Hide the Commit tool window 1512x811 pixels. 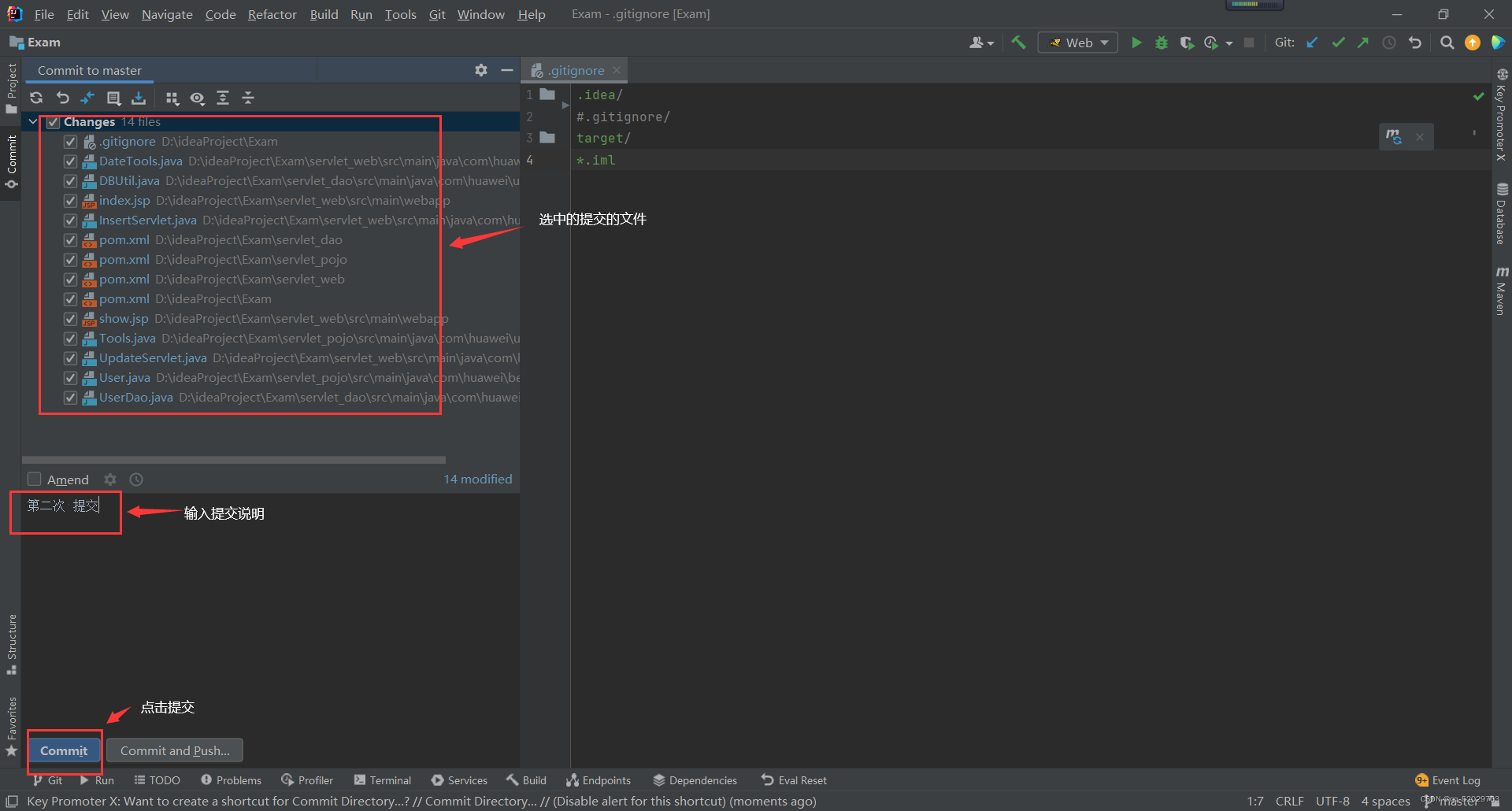[x=506, y=70]
